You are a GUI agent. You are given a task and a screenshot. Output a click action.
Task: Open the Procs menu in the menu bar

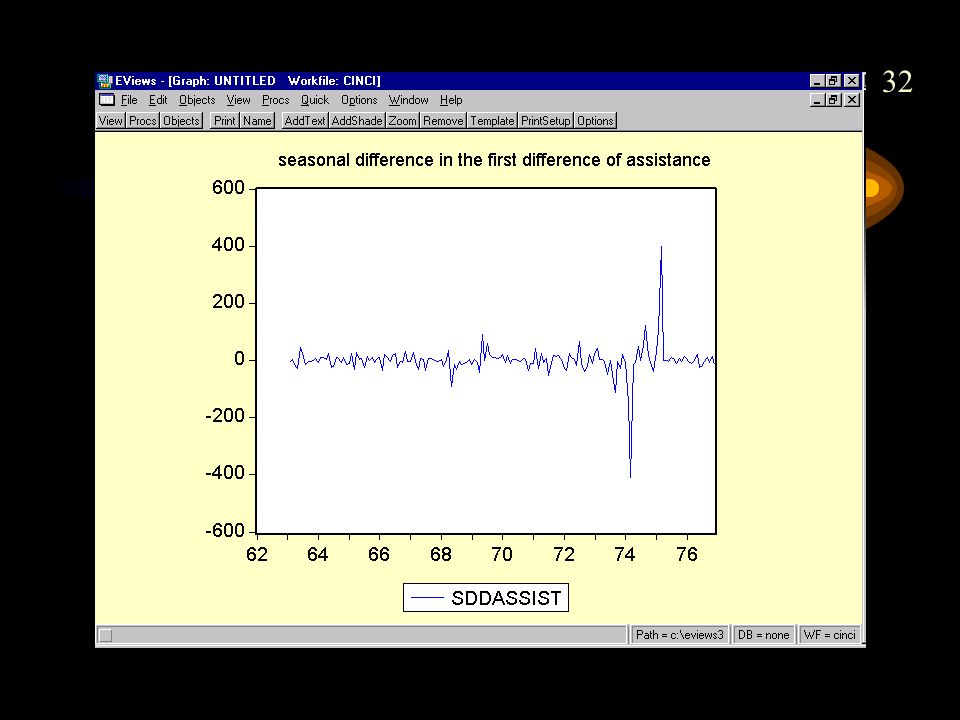[x=276, y=100]
